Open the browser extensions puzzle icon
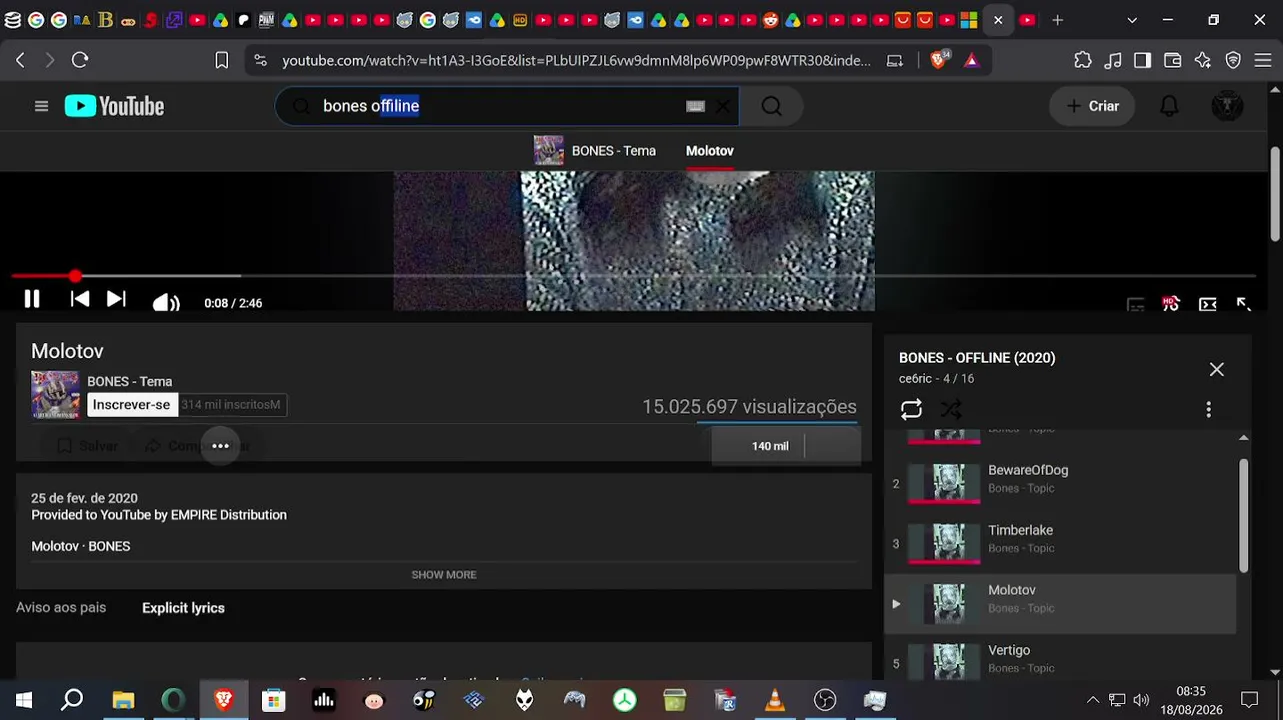This screenshot has height=720, width=1283. (1083, 60)
